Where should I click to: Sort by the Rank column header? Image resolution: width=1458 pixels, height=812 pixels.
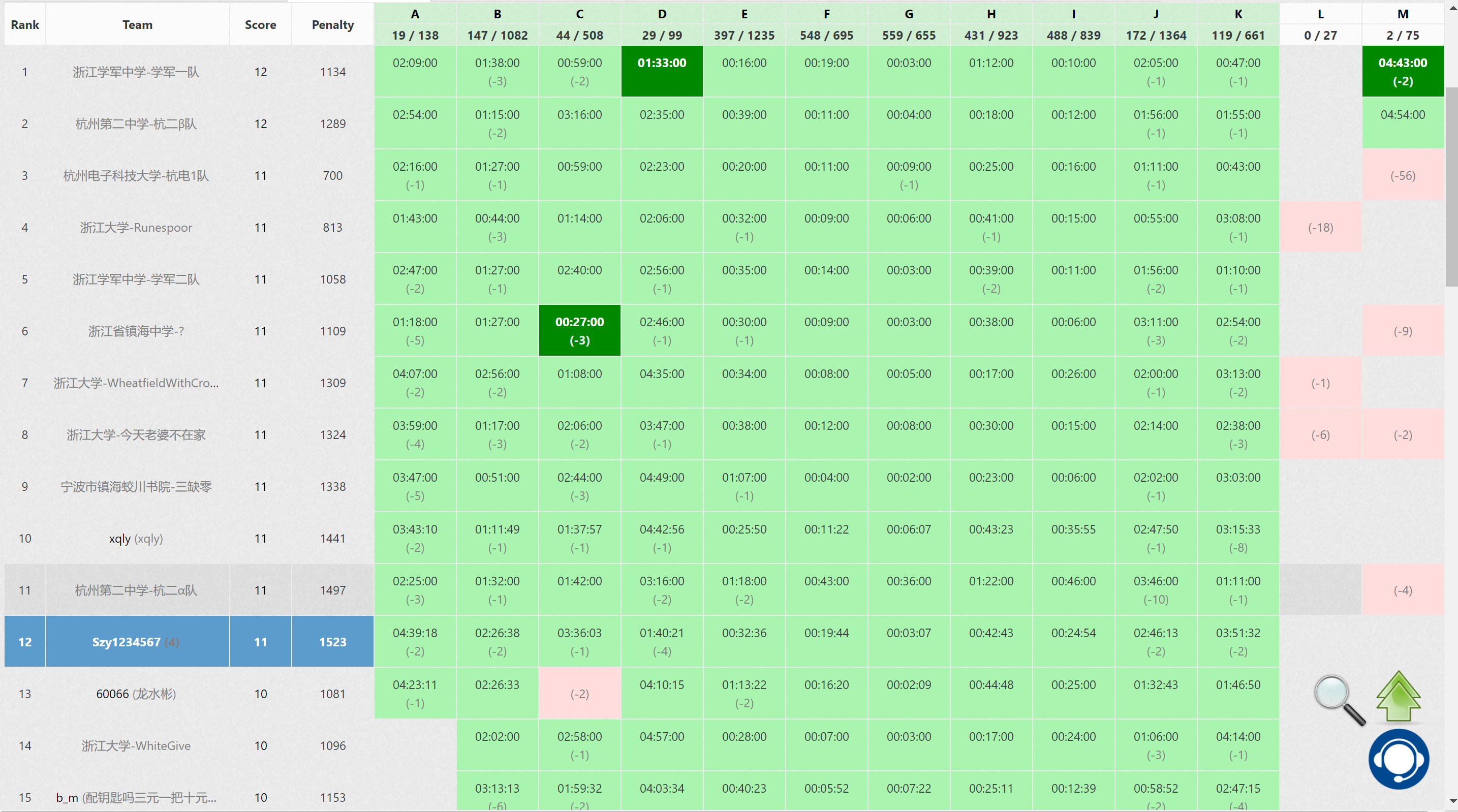point(25,24)
